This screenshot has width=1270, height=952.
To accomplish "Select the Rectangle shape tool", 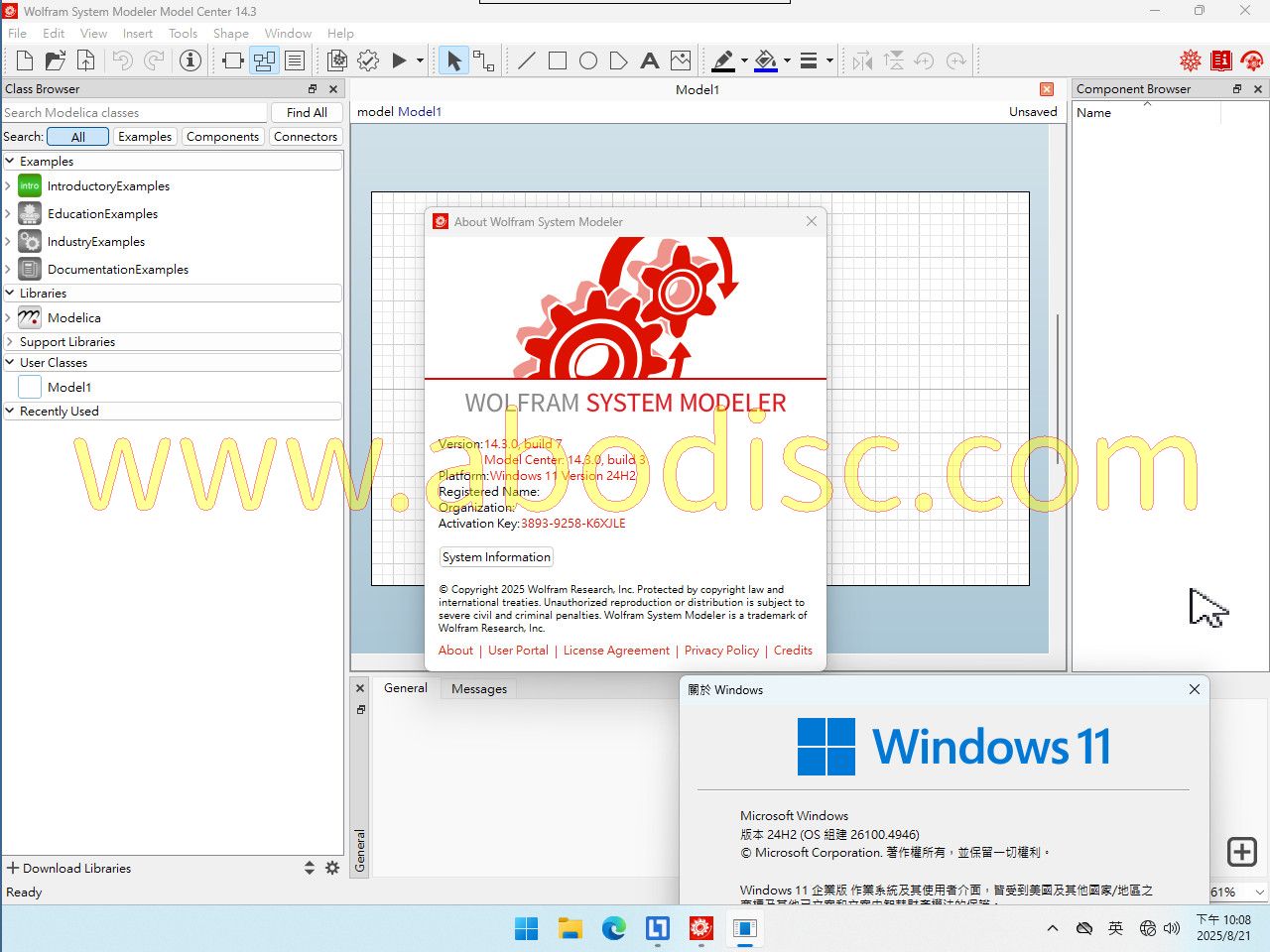I will tap(558, 60).
